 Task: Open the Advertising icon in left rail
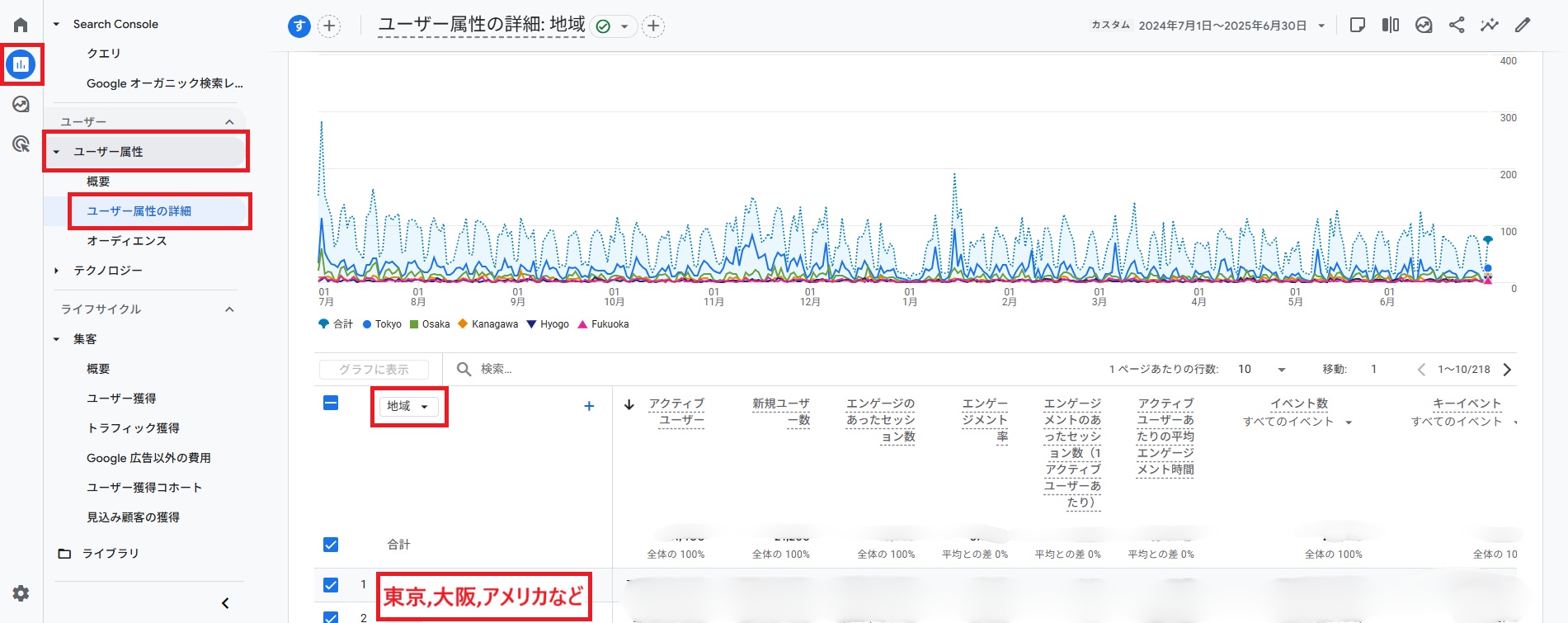[21, 144]
